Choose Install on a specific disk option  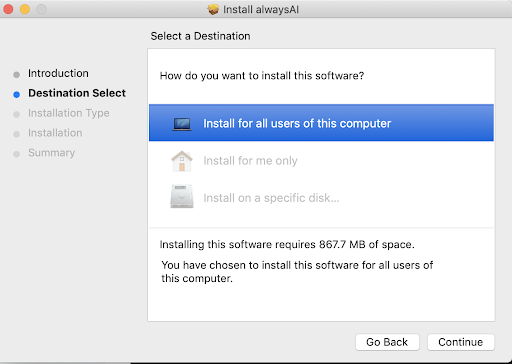click(x=271, y=198)
